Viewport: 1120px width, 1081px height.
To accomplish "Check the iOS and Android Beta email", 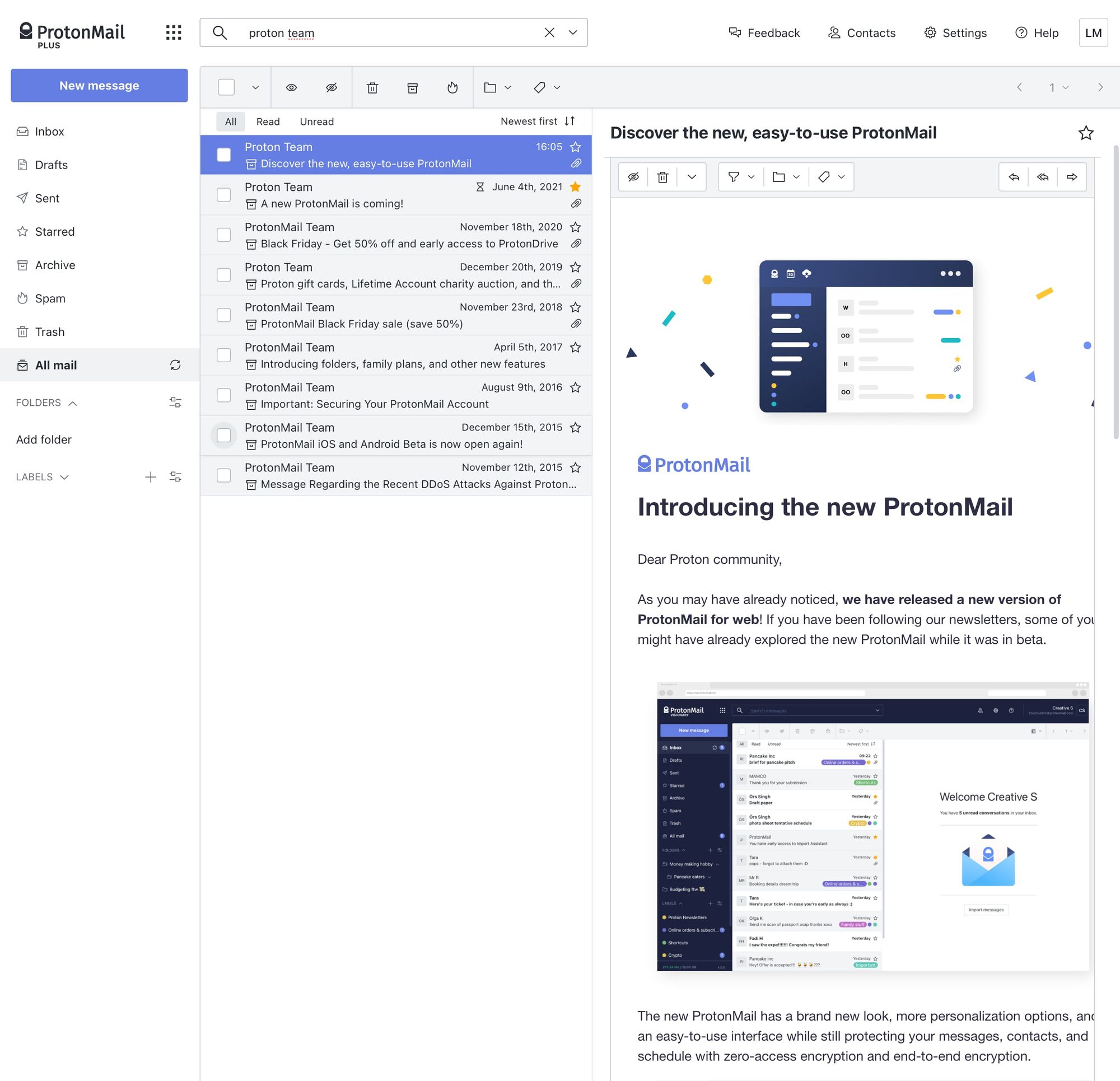I will (224, 435).
